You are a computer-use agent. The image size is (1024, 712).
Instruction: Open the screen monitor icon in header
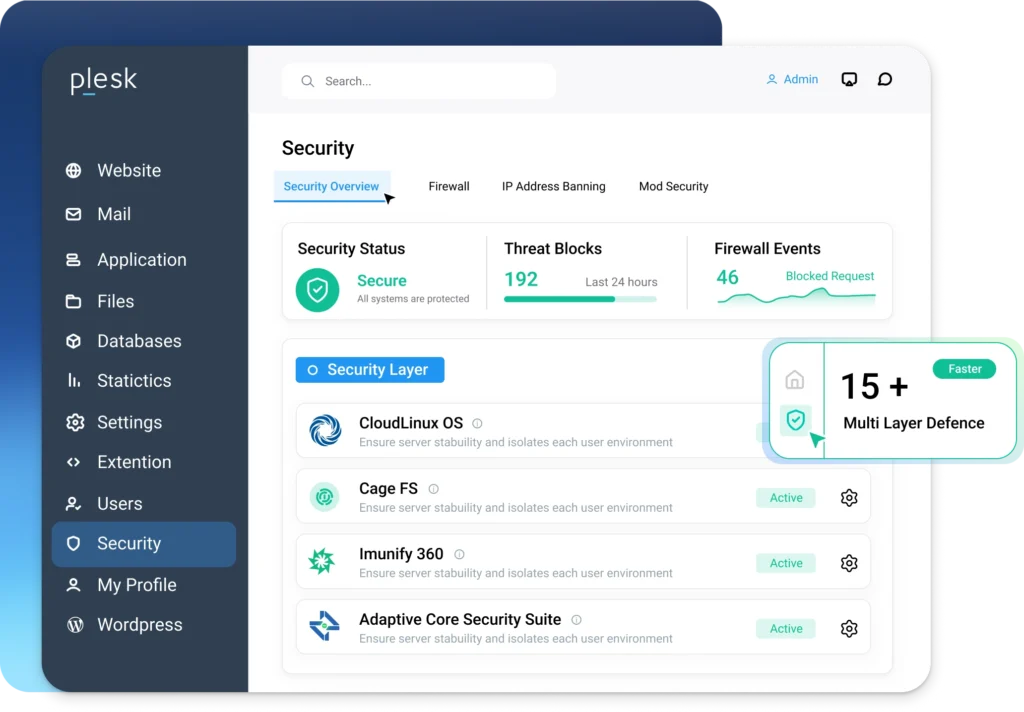point(849,80)
